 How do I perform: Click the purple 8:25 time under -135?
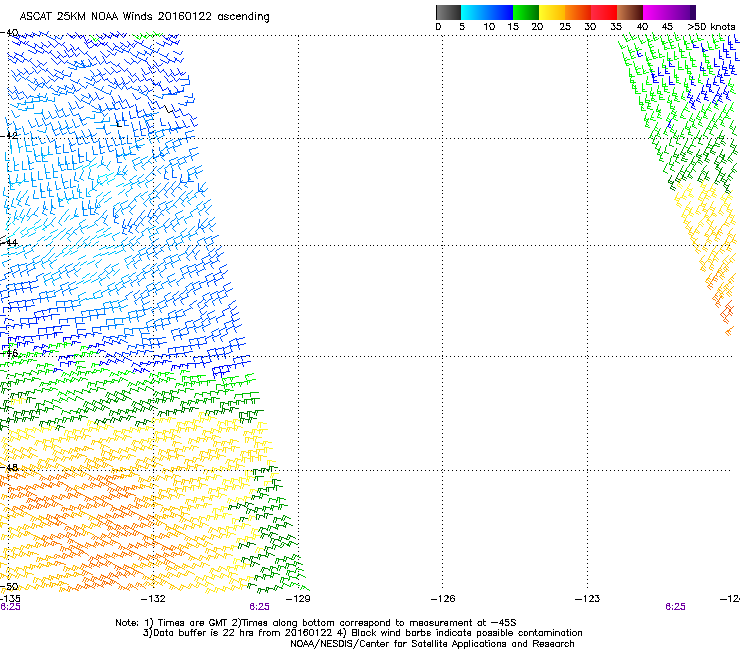click(10, 607)
